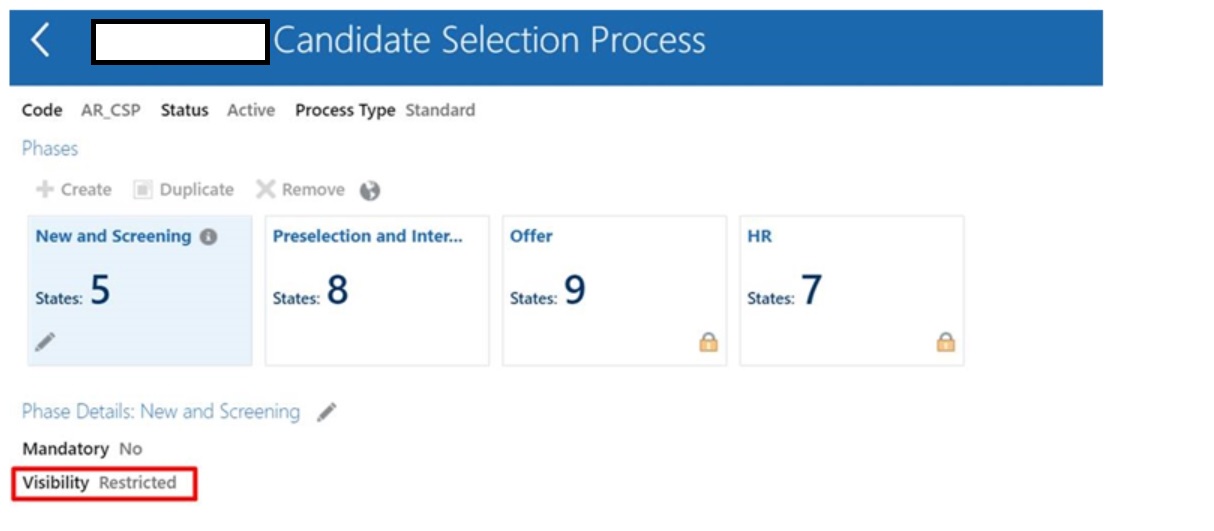Select the Preselection and Inter... phase
This screenshot has width=1214, height=531.
(368, 237)
